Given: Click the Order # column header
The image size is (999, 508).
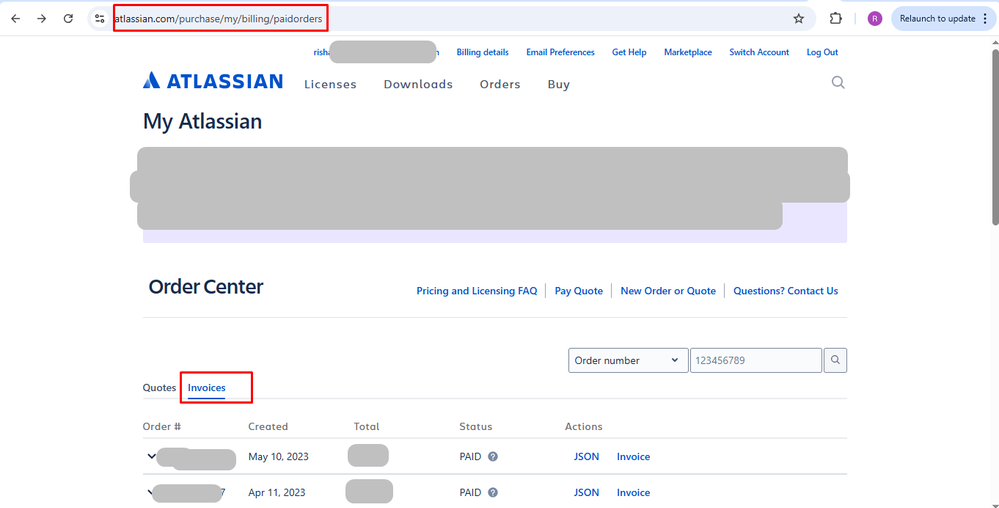Looking at the screenshot, I should pyautogui.click(x=162, y=426).
